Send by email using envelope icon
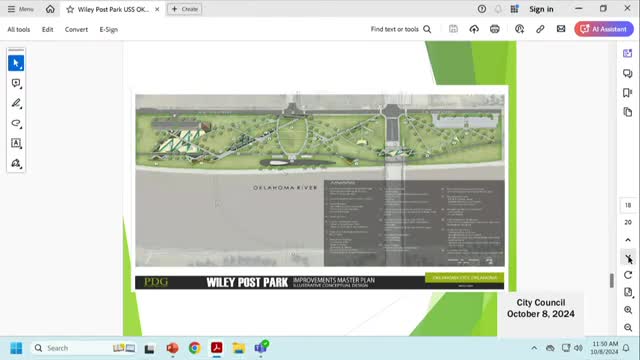 [x=561, y=29]
